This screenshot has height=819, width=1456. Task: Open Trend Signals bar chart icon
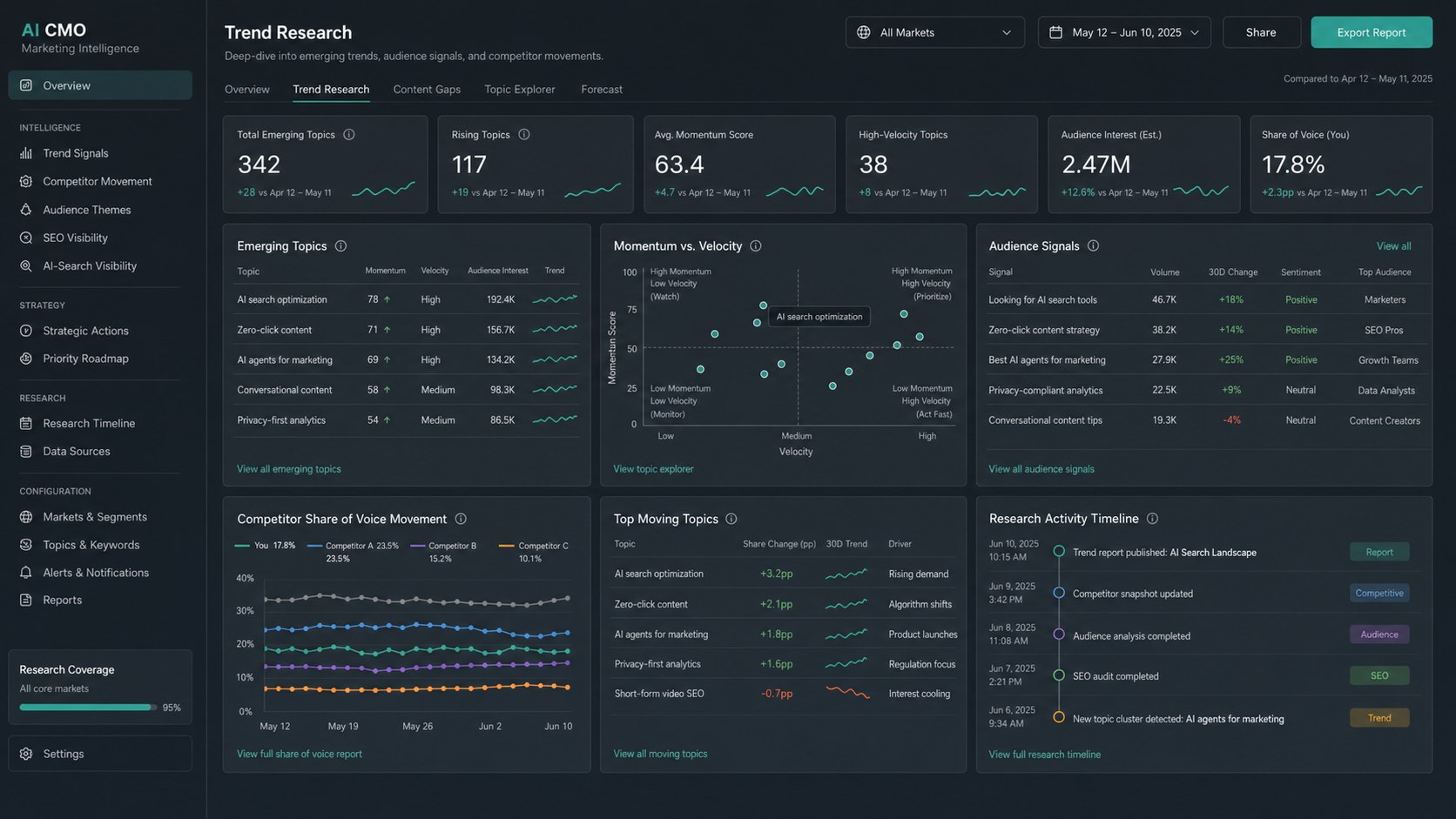point(26,153)
